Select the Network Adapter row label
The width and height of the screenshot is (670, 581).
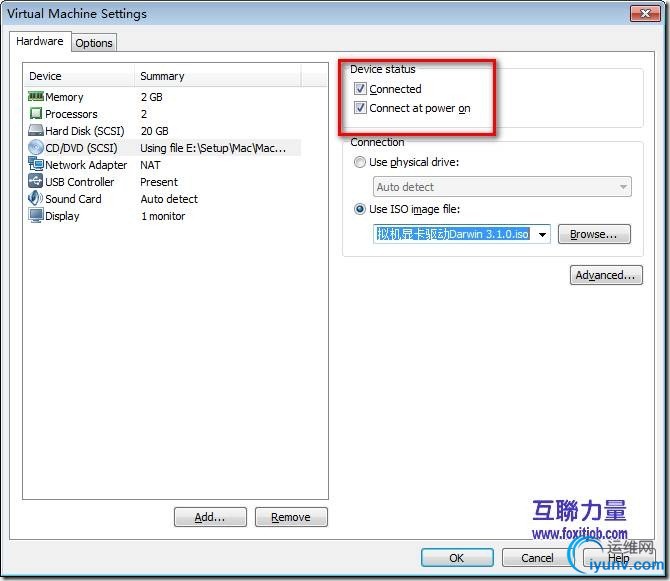tap(86, 165)
